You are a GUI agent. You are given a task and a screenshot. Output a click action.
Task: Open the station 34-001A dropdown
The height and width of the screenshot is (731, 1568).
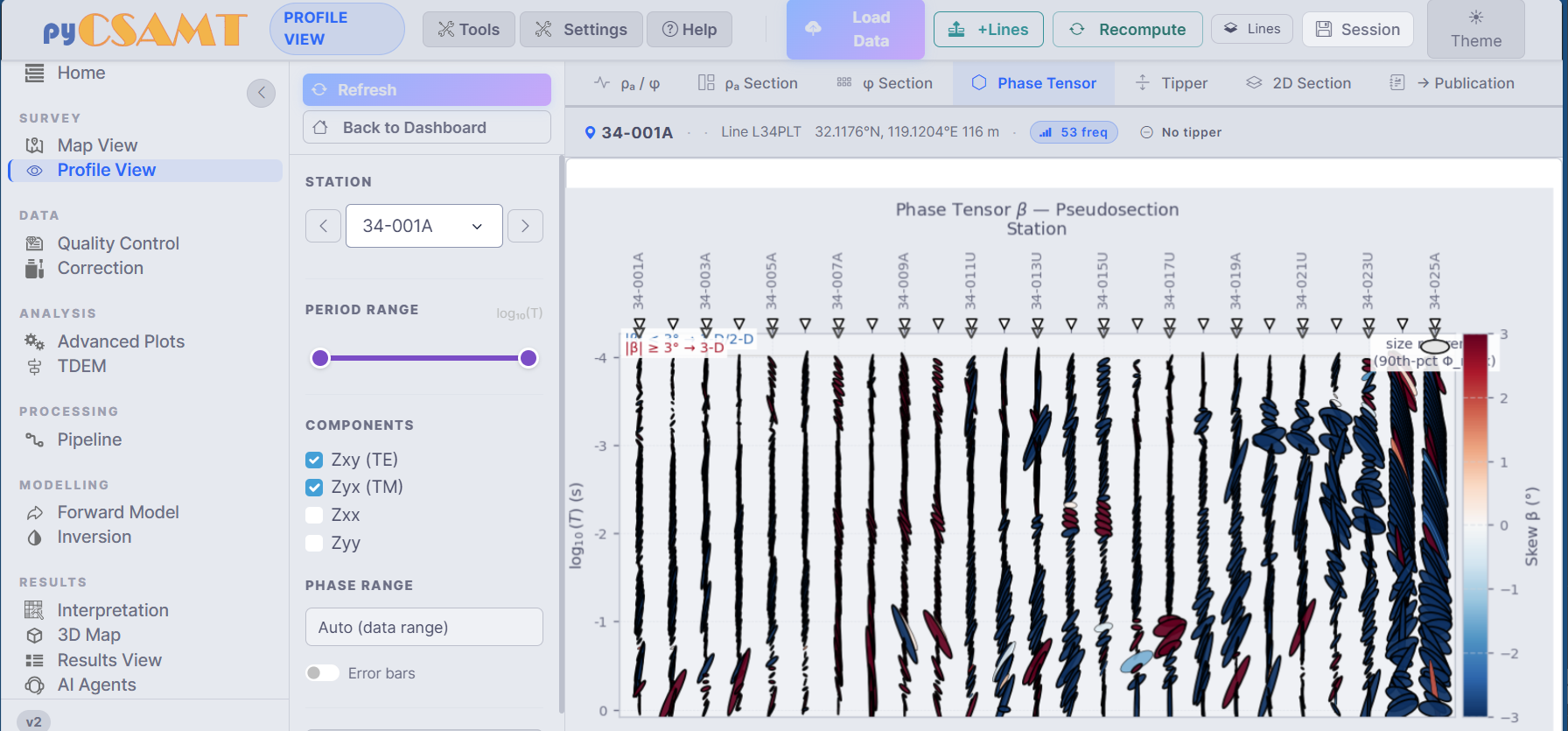(x=424, y=226)
